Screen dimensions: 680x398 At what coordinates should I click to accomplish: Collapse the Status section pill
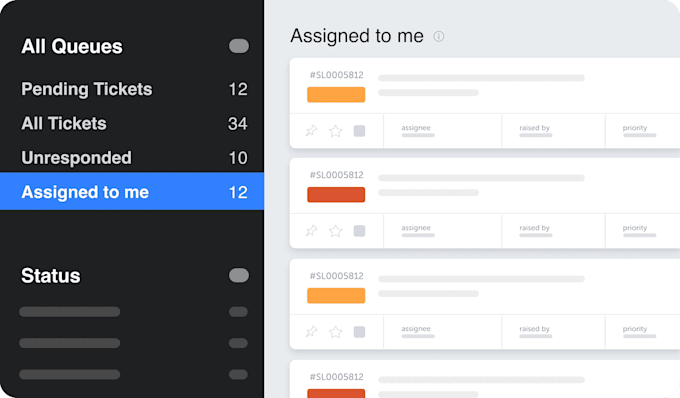tap(239, 275)
